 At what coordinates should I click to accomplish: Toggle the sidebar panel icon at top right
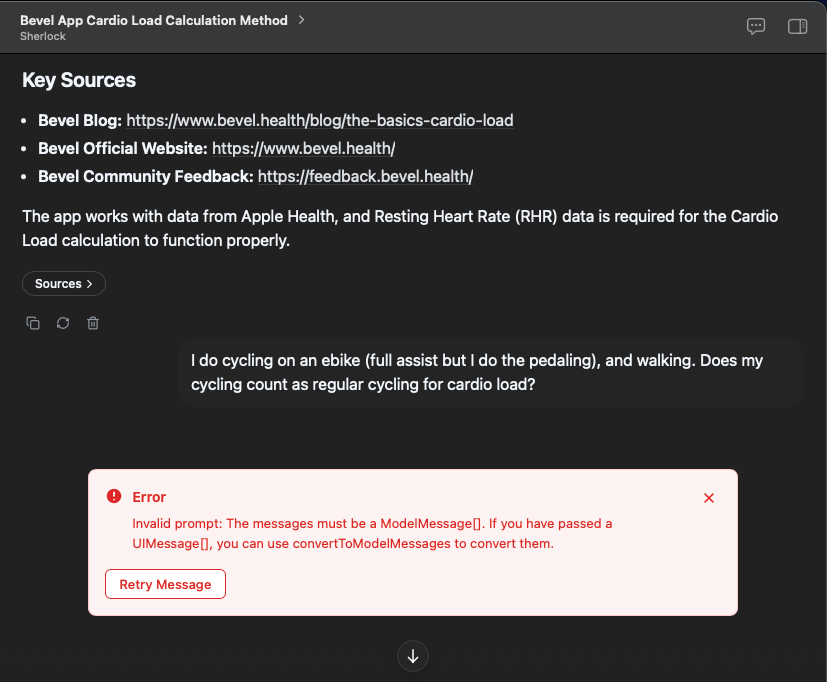[797, 26]
